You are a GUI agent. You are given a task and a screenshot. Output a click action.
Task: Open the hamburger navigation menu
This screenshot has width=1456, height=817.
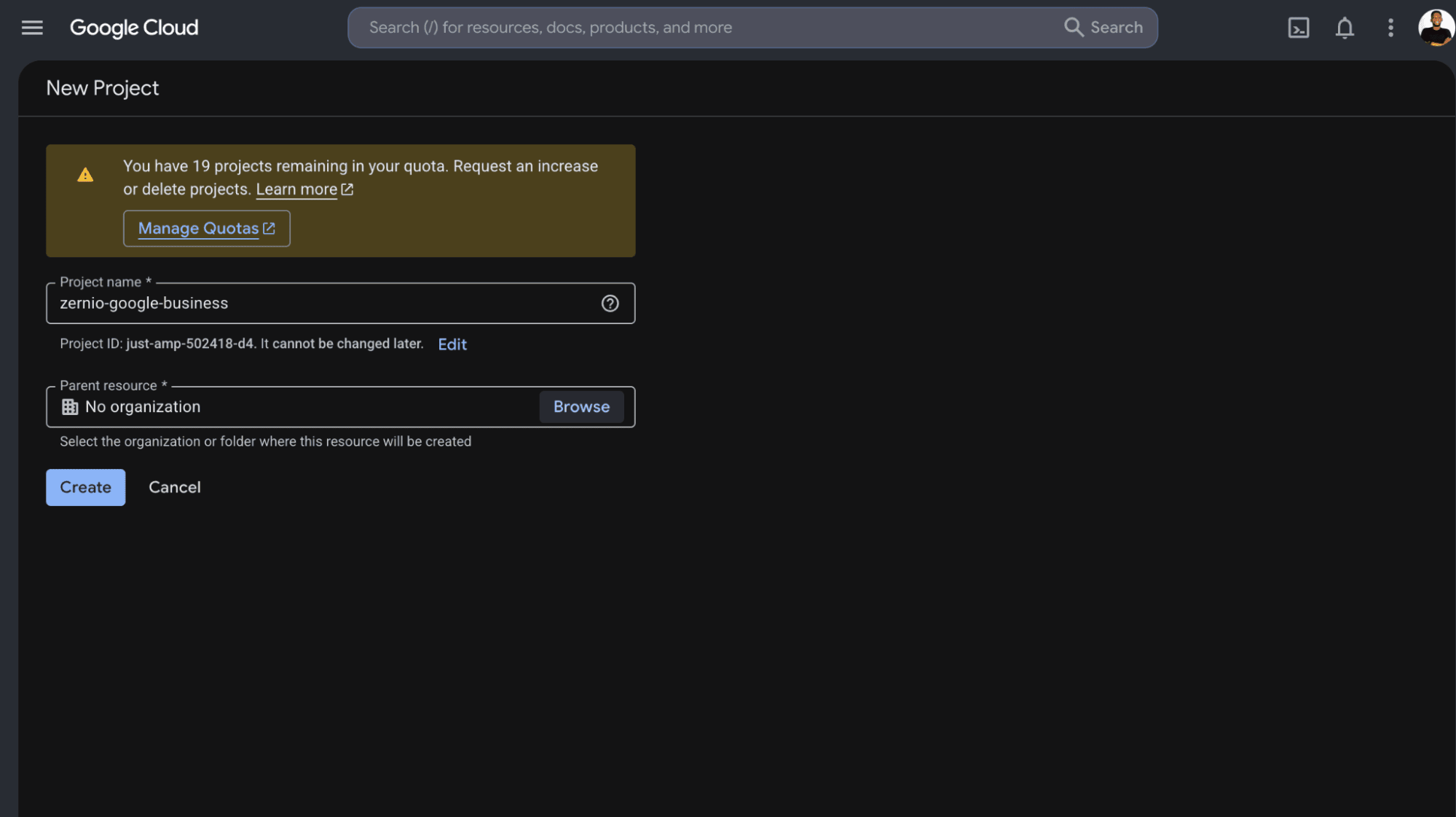coord(32,28)
